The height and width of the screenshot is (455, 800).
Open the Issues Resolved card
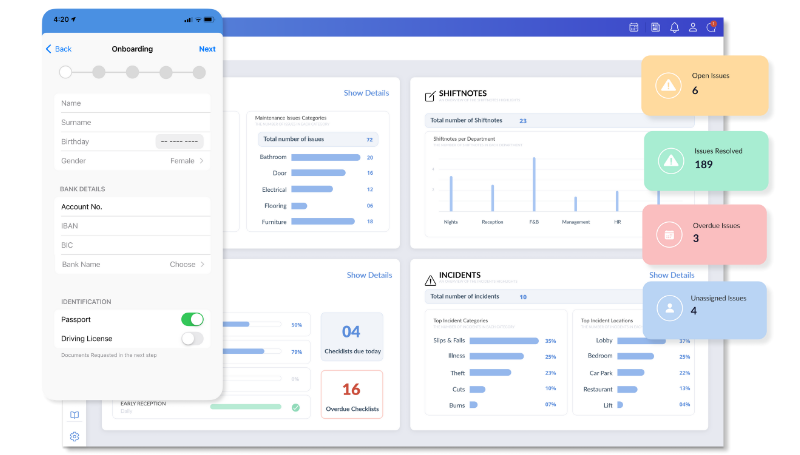click(x=706, y=161)
